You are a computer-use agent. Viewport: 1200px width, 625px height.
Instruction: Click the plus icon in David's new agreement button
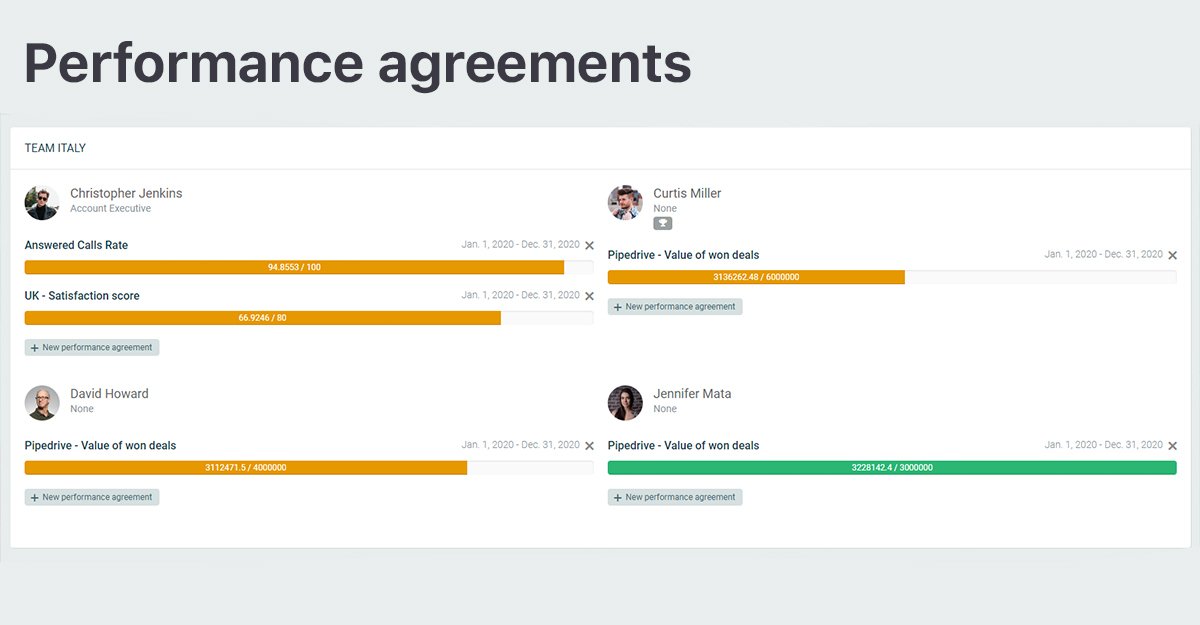(x=34, y=496)
